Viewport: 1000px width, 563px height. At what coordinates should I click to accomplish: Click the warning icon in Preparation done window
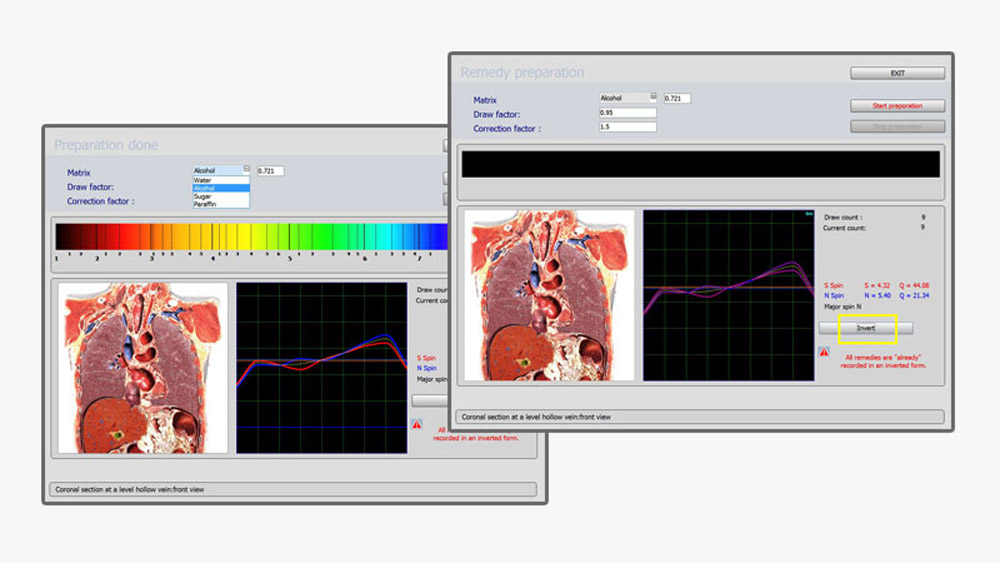416,424
